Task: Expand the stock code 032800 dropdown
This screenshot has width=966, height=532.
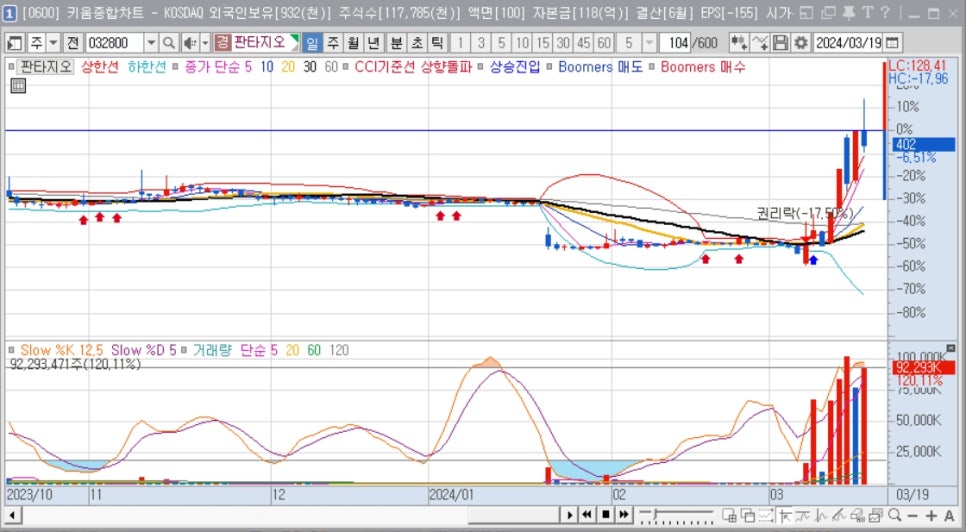Action: pos(151,42)
